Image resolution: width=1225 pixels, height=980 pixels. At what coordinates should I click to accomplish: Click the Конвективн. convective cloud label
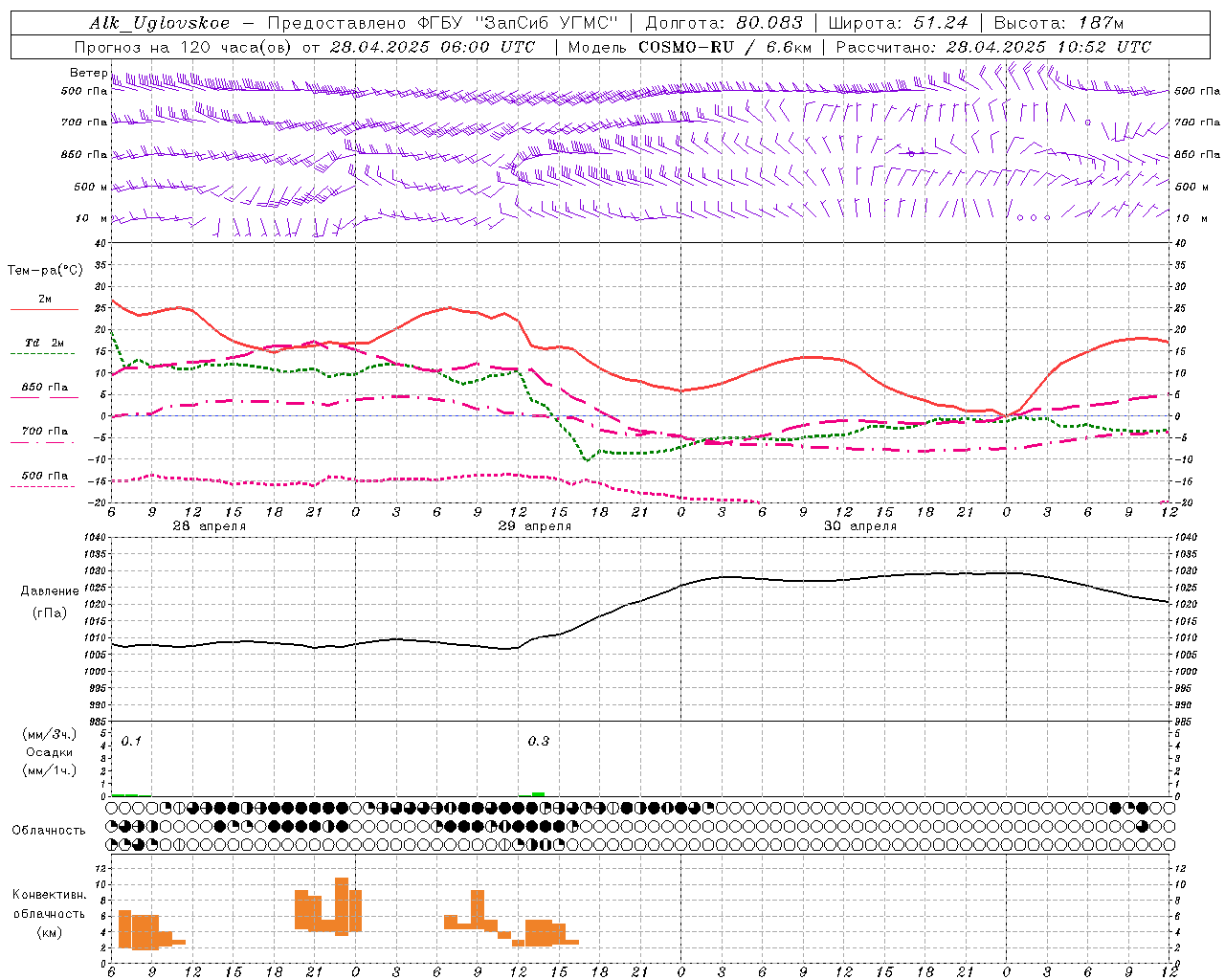coord(50,895)
